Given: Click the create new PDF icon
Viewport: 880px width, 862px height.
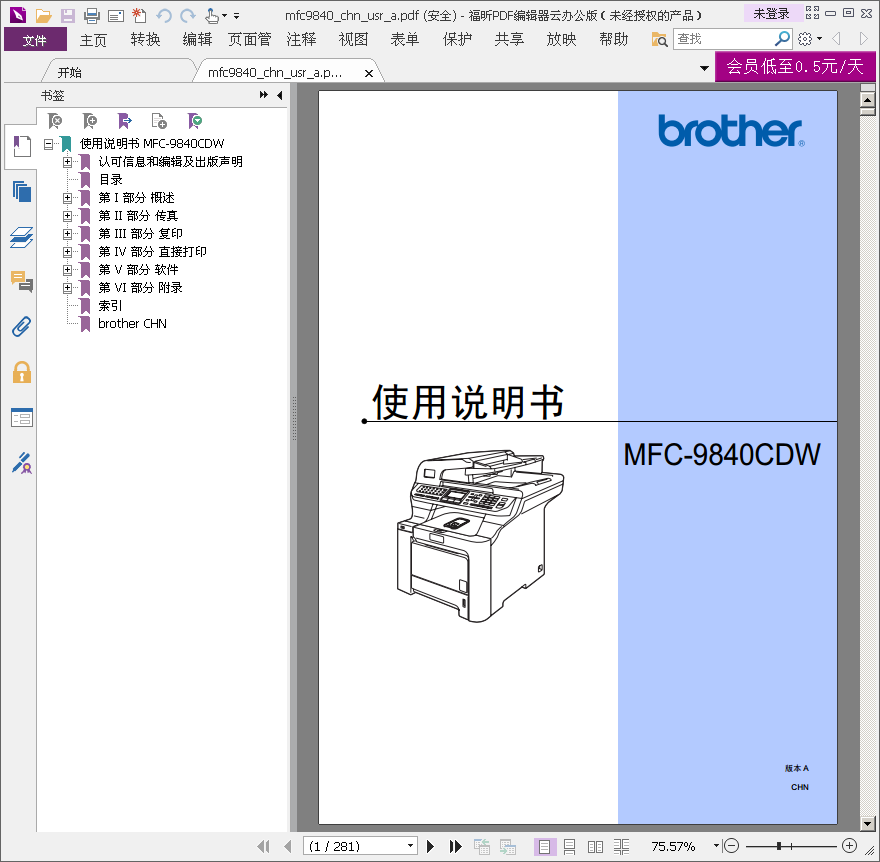Looking at the screenshot, I should pyautogui.click(x=139, y=15).
